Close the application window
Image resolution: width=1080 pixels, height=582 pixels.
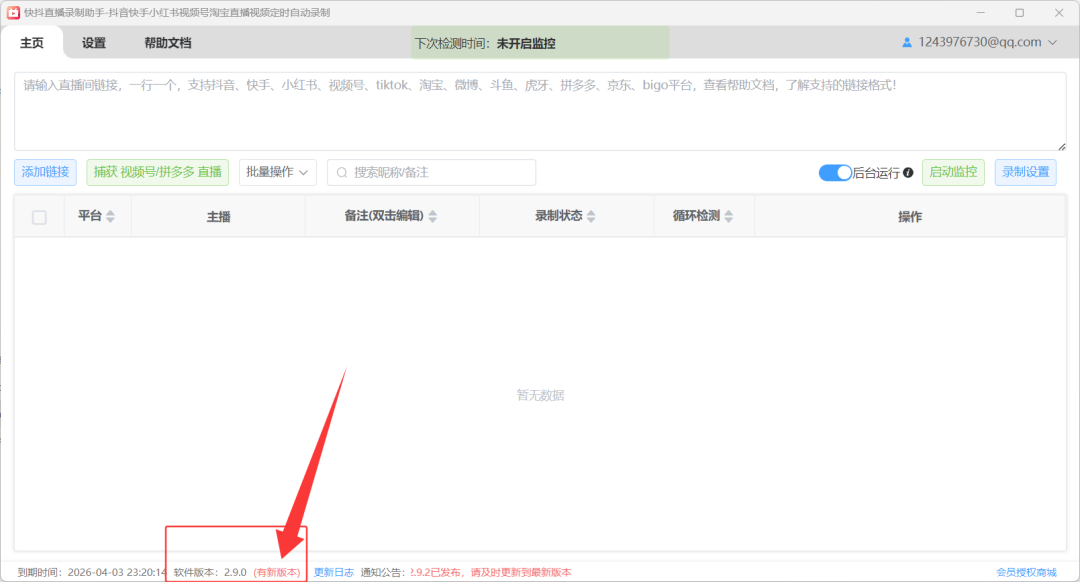[x=1059, y=12]
